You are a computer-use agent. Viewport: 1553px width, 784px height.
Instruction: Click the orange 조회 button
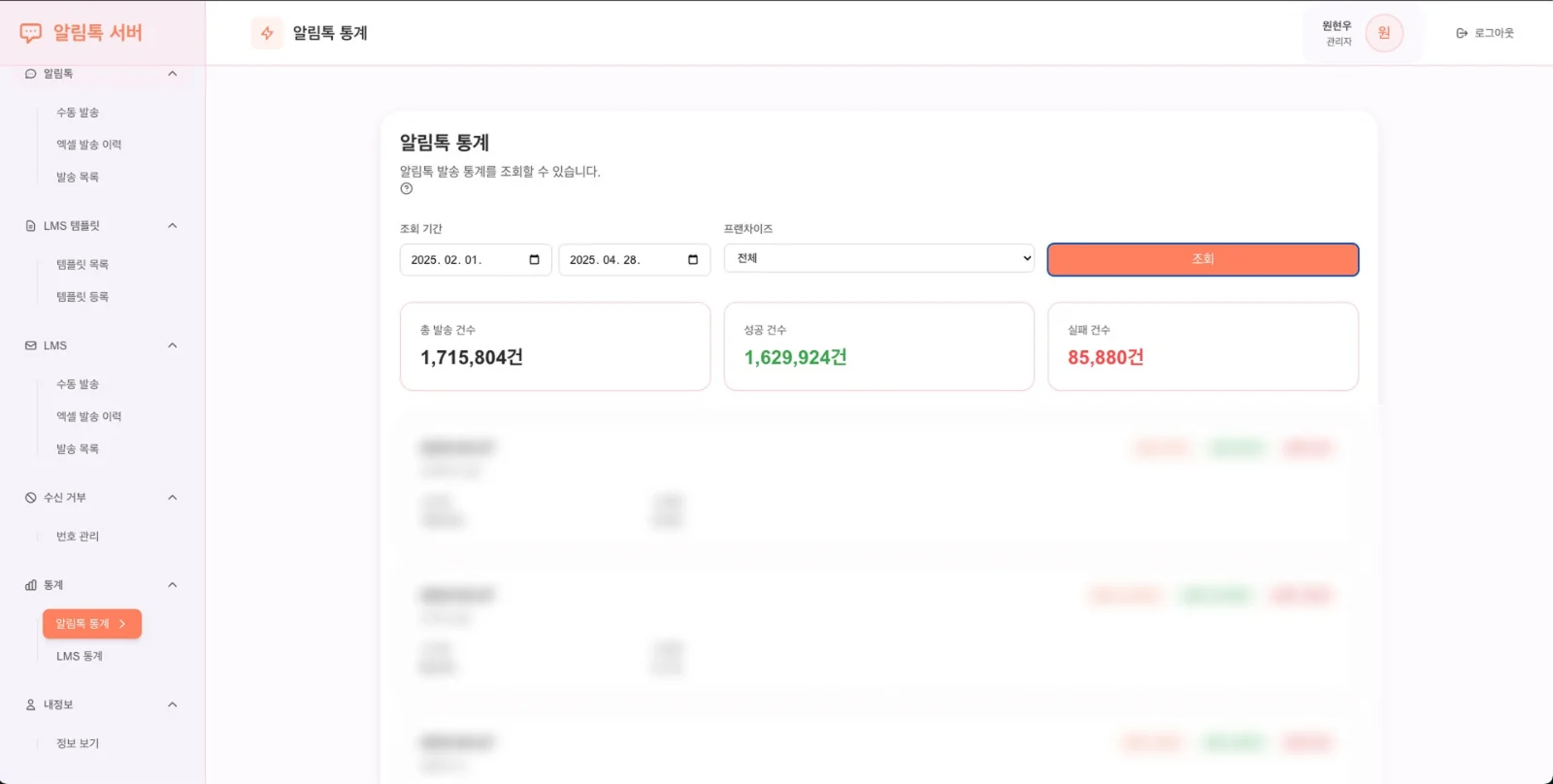click(1203, 259)
